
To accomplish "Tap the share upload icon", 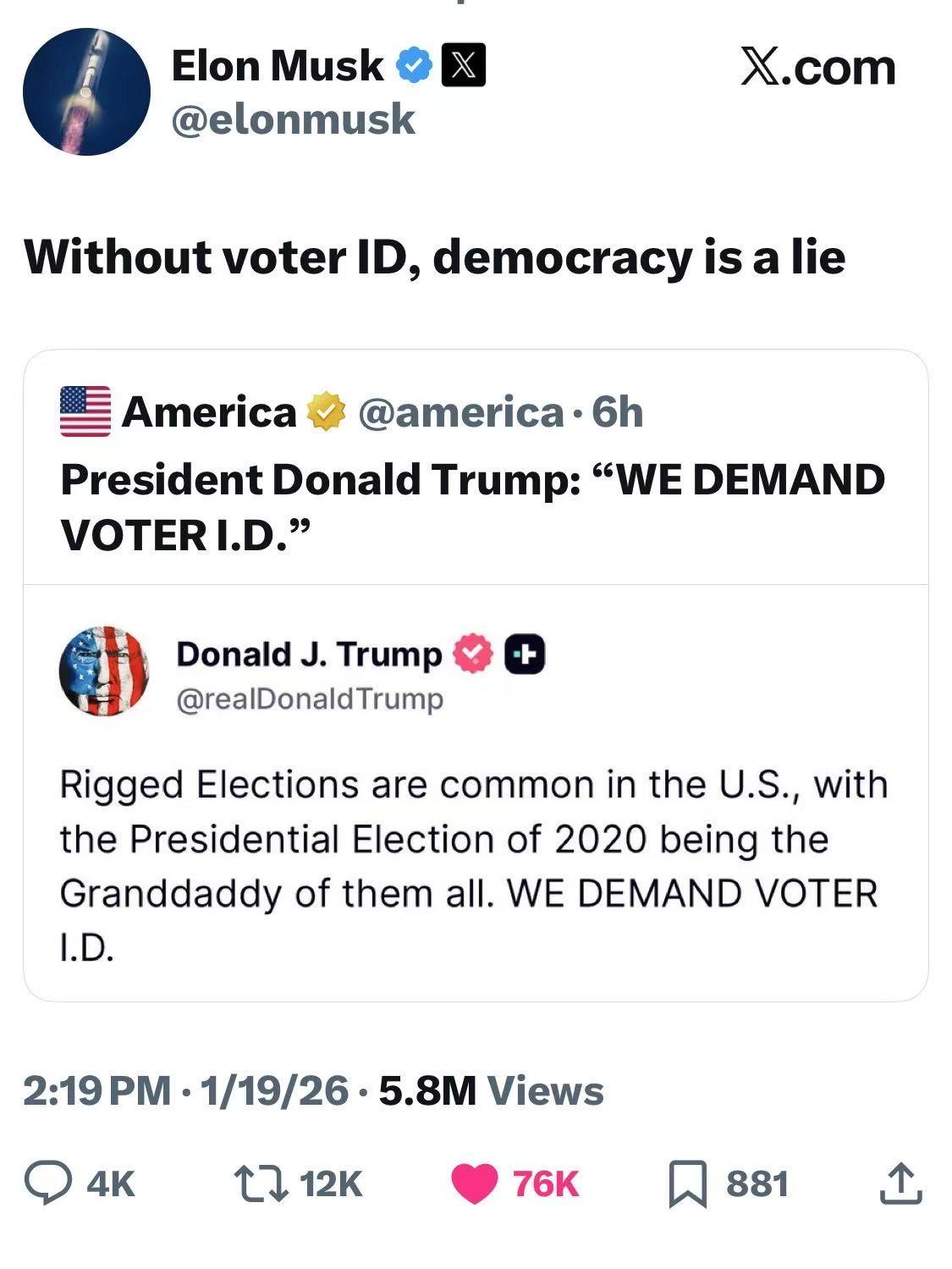I will pos(900,1183).
